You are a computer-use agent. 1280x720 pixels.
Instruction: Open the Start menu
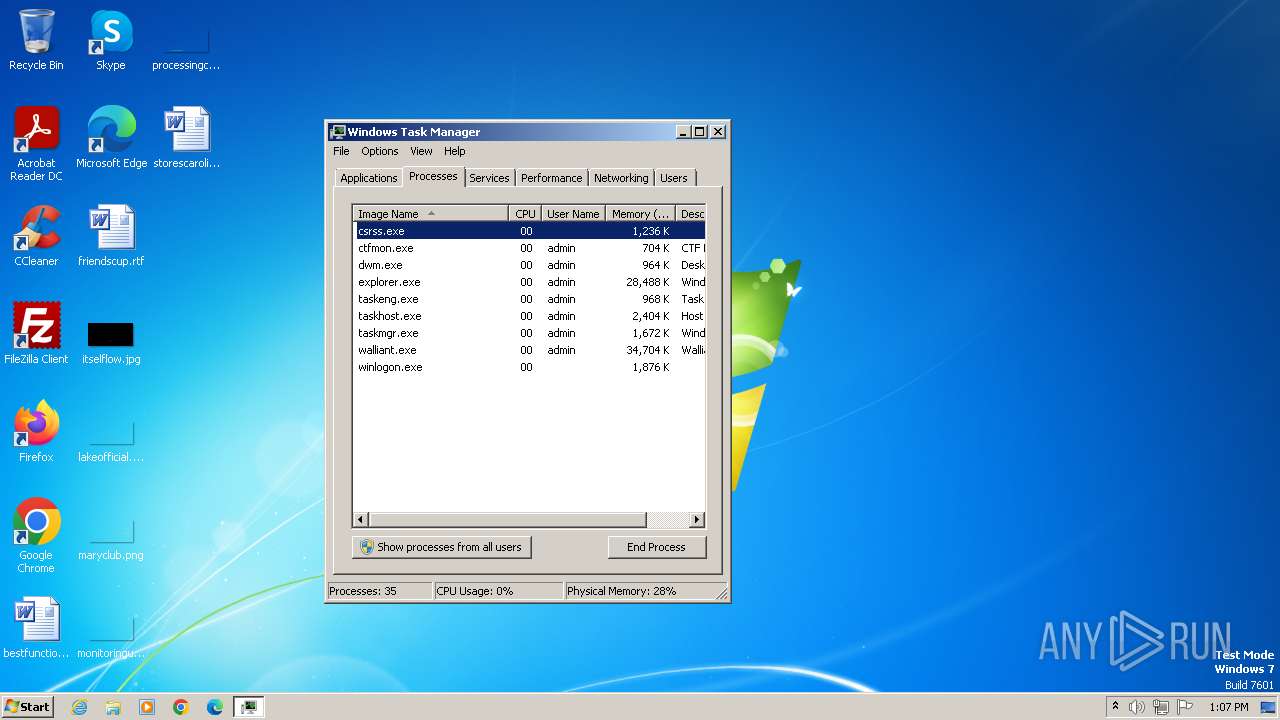28,707
